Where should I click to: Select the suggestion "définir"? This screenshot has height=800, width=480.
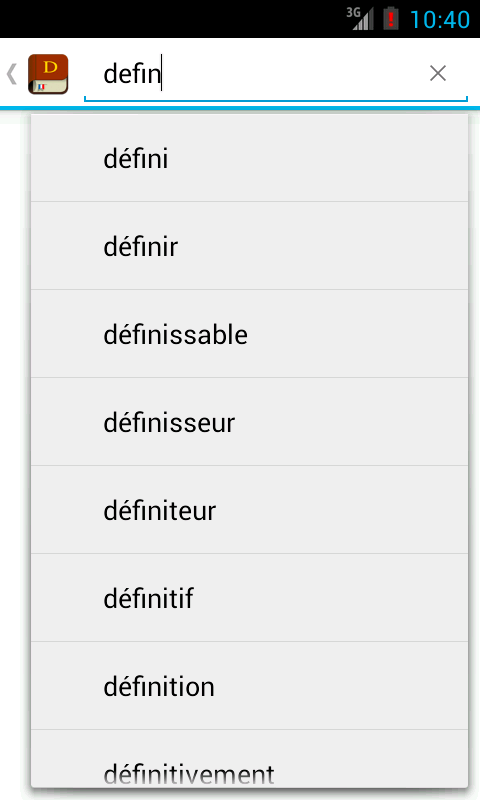[x=249, y=246]
